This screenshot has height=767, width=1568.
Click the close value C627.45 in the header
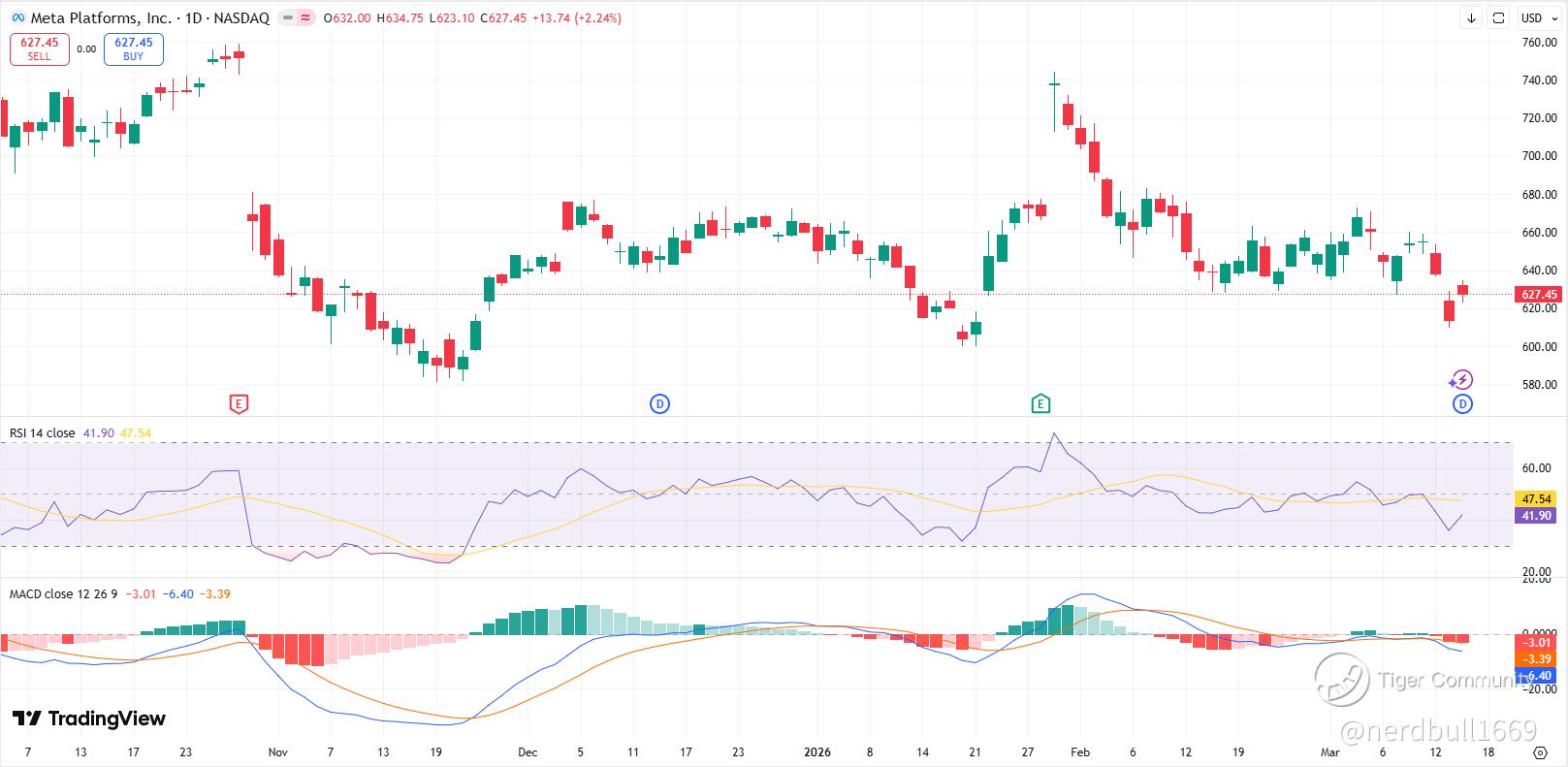pyautogui.click(x=502, y=17)
